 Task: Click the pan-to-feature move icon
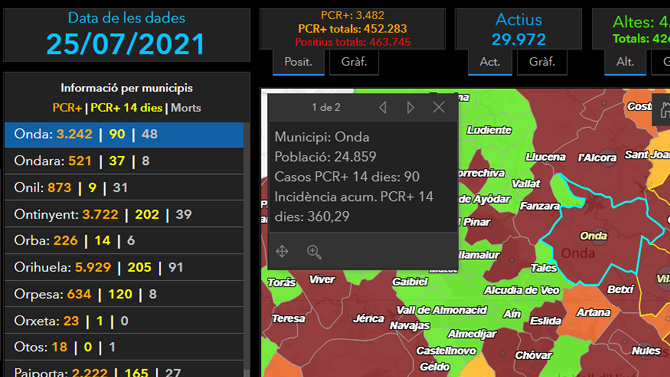pos(282,251)
